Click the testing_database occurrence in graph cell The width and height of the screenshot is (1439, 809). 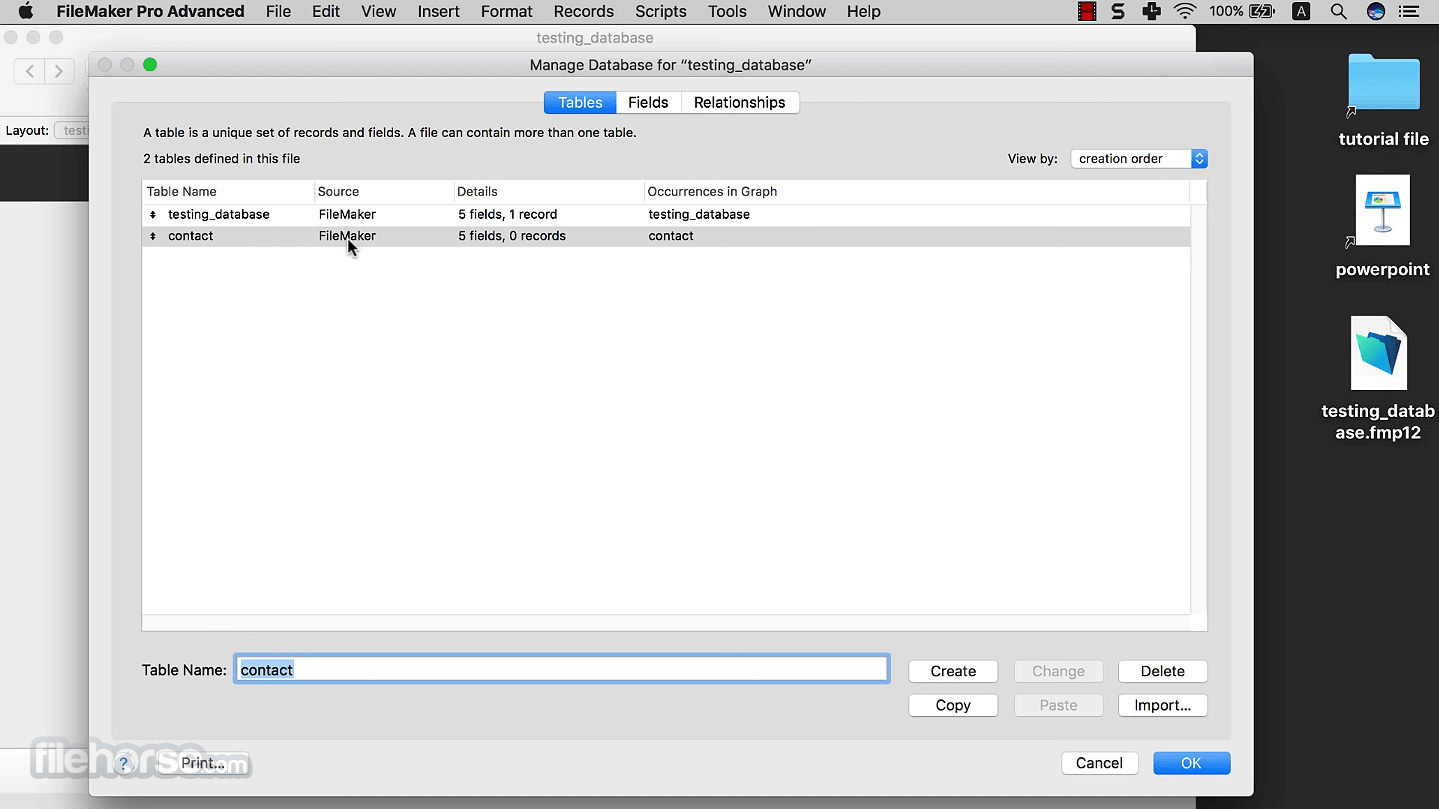pos(699,215)
